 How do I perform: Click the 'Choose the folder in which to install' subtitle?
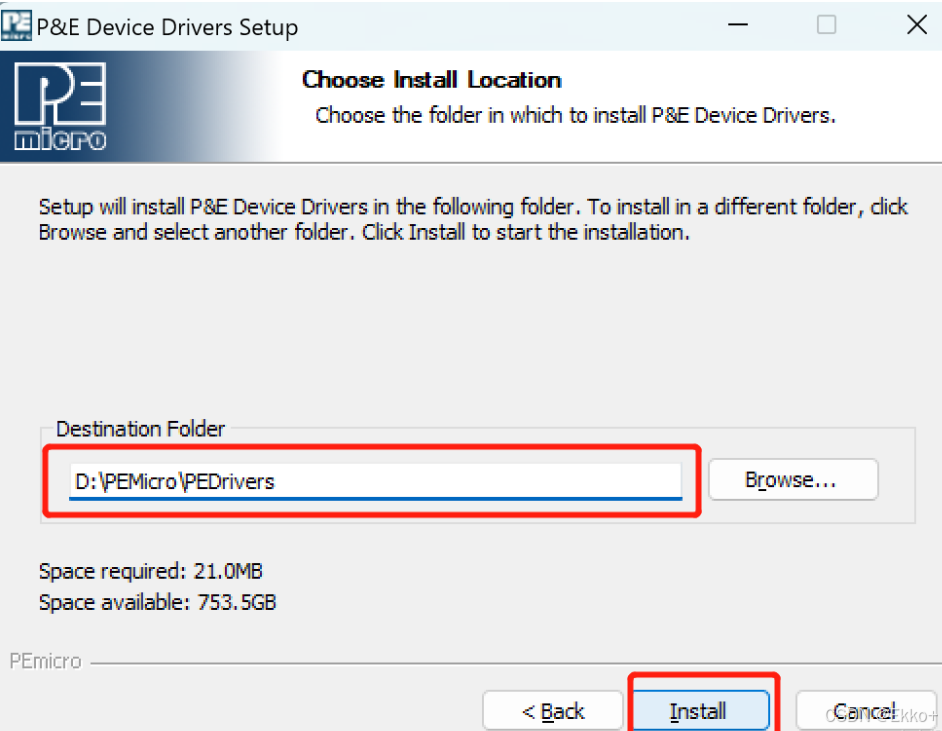[x=576, y=115]
